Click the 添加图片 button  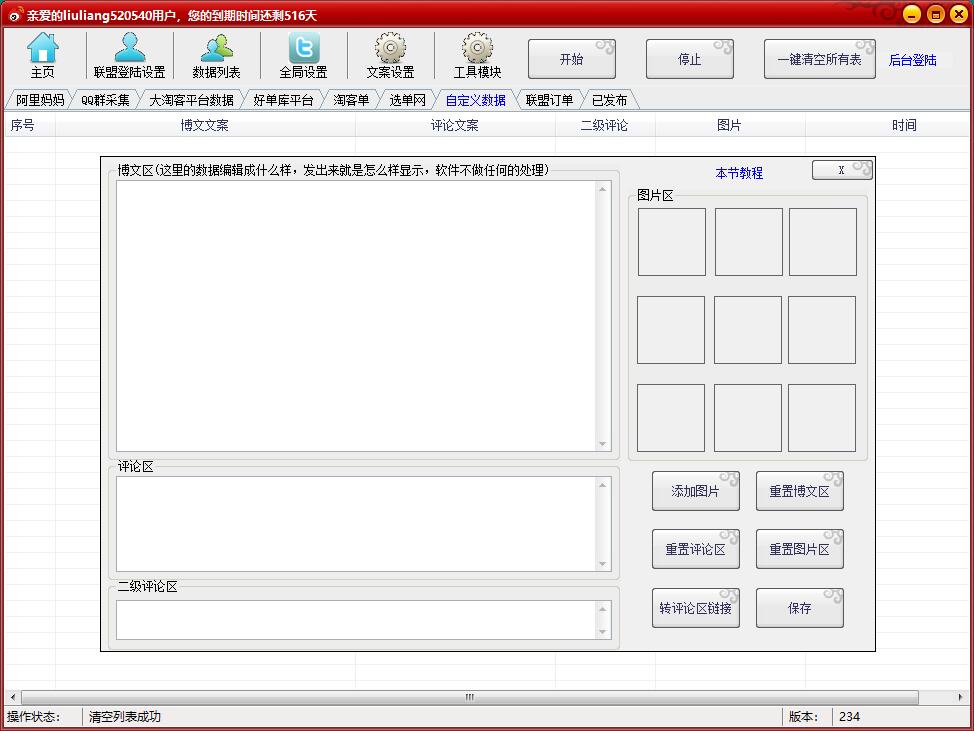tap(696, 491)
